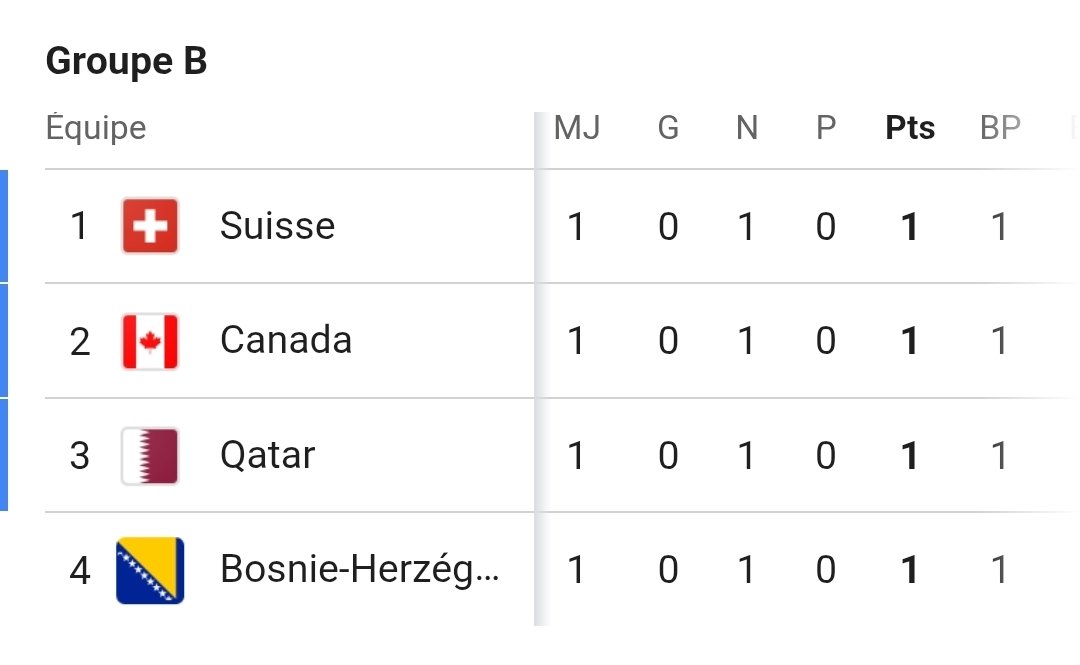The height and width of the screenshot is (665, 1080).
Task: Select the Pts column header
Action: point(910,127)
